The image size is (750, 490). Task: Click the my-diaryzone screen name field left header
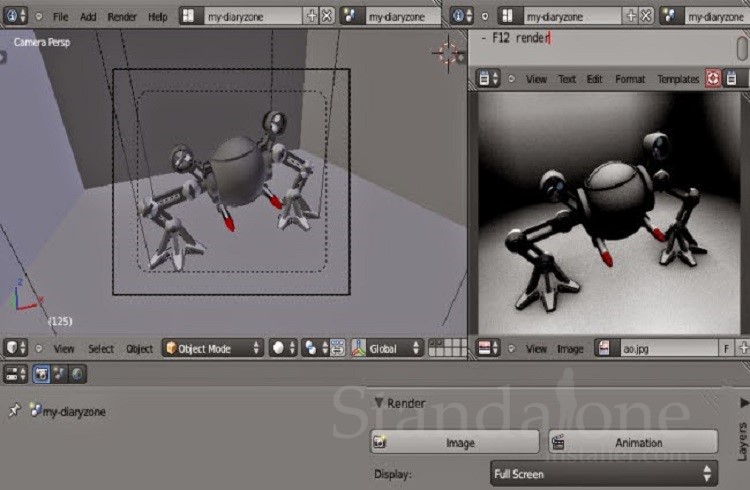[251, 16]
